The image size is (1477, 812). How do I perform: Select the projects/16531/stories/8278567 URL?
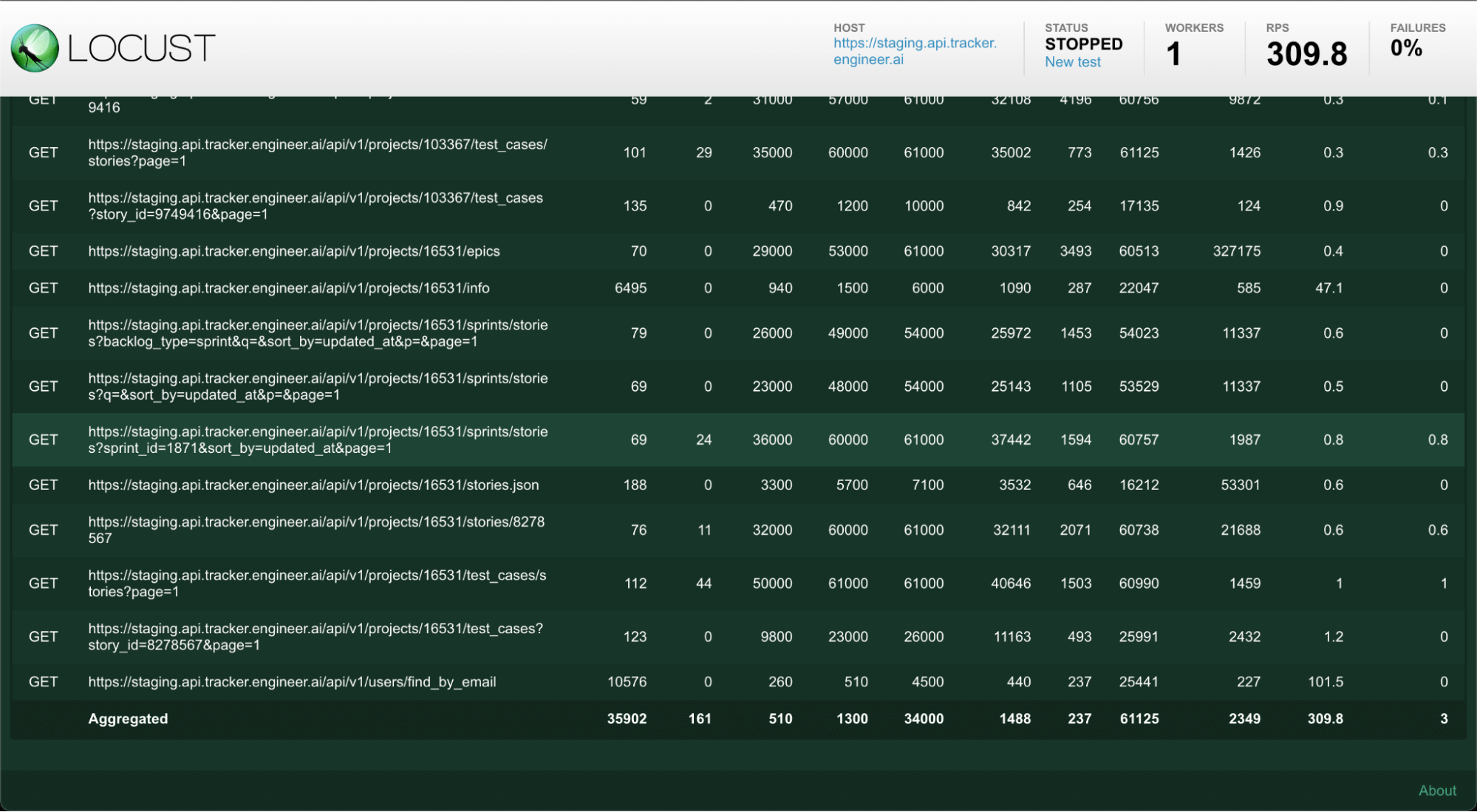point(316,530)
